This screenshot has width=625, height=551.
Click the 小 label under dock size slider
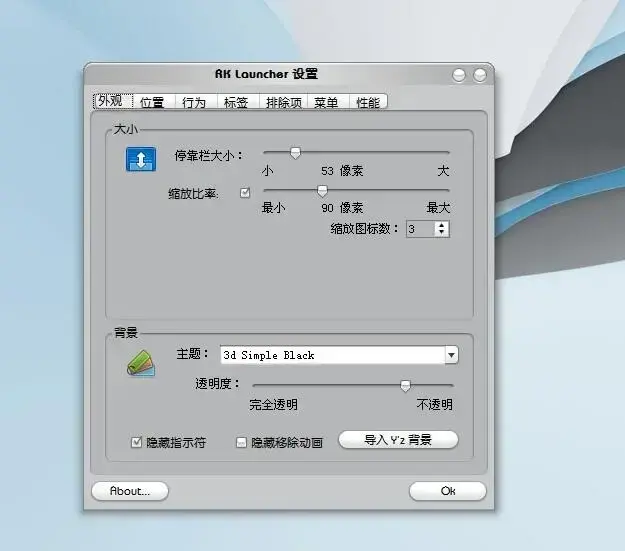(x=267, y=171)
